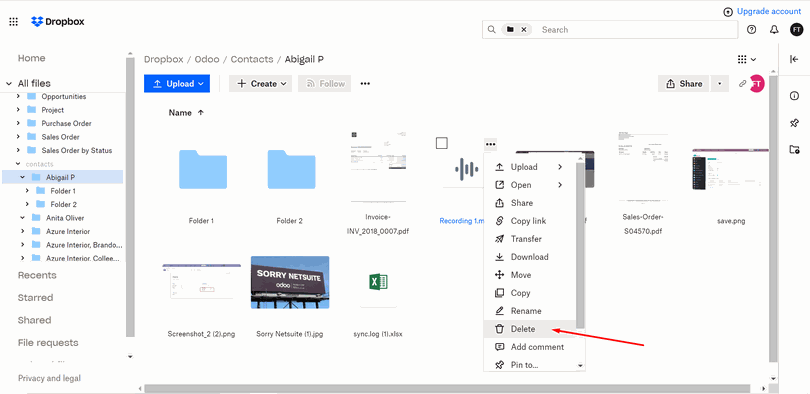Click the Upgrade account link
Image resolution: width=810 pixels, height=394 pixels.
click(x=769, y=11)
